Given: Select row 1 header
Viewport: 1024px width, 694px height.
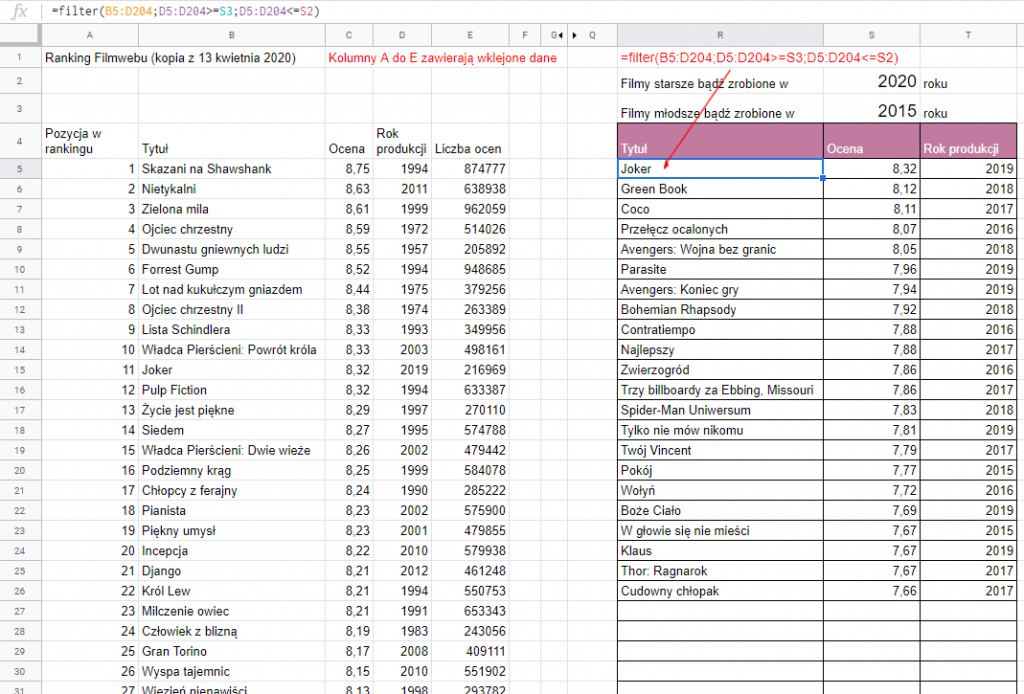Looking at the screenshot, I should coord(20,57).
